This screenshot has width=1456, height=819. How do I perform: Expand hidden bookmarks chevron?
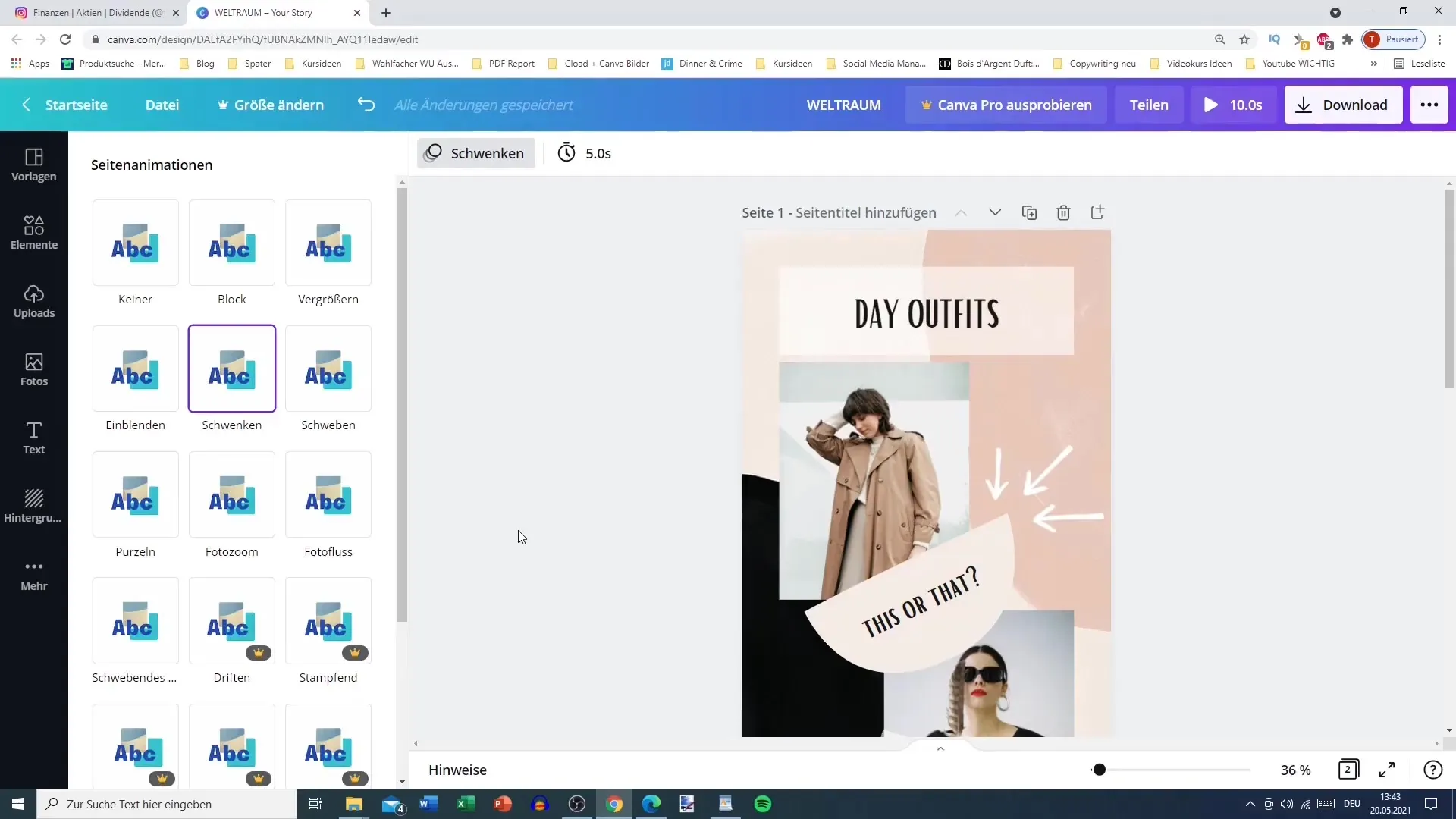click(x=1373, y=64)
